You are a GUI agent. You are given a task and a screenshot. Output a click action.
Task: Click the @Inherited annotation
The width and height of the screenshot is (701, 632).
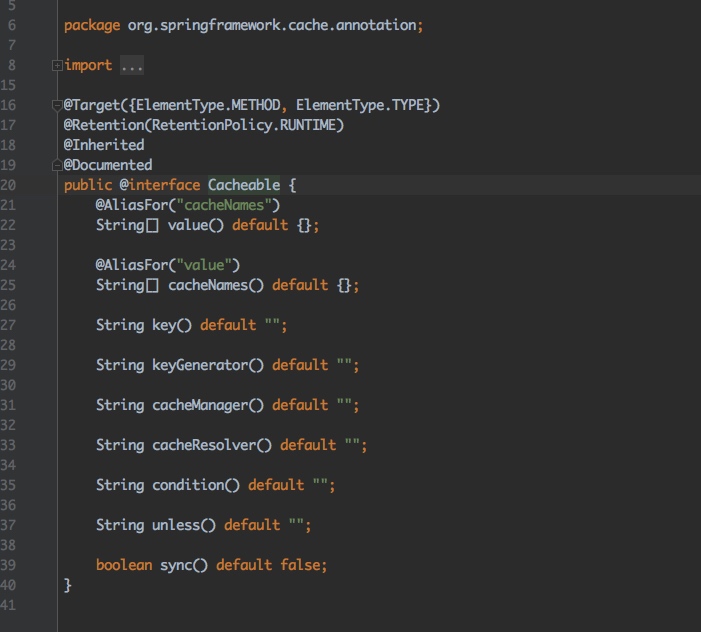coord(104,145)
